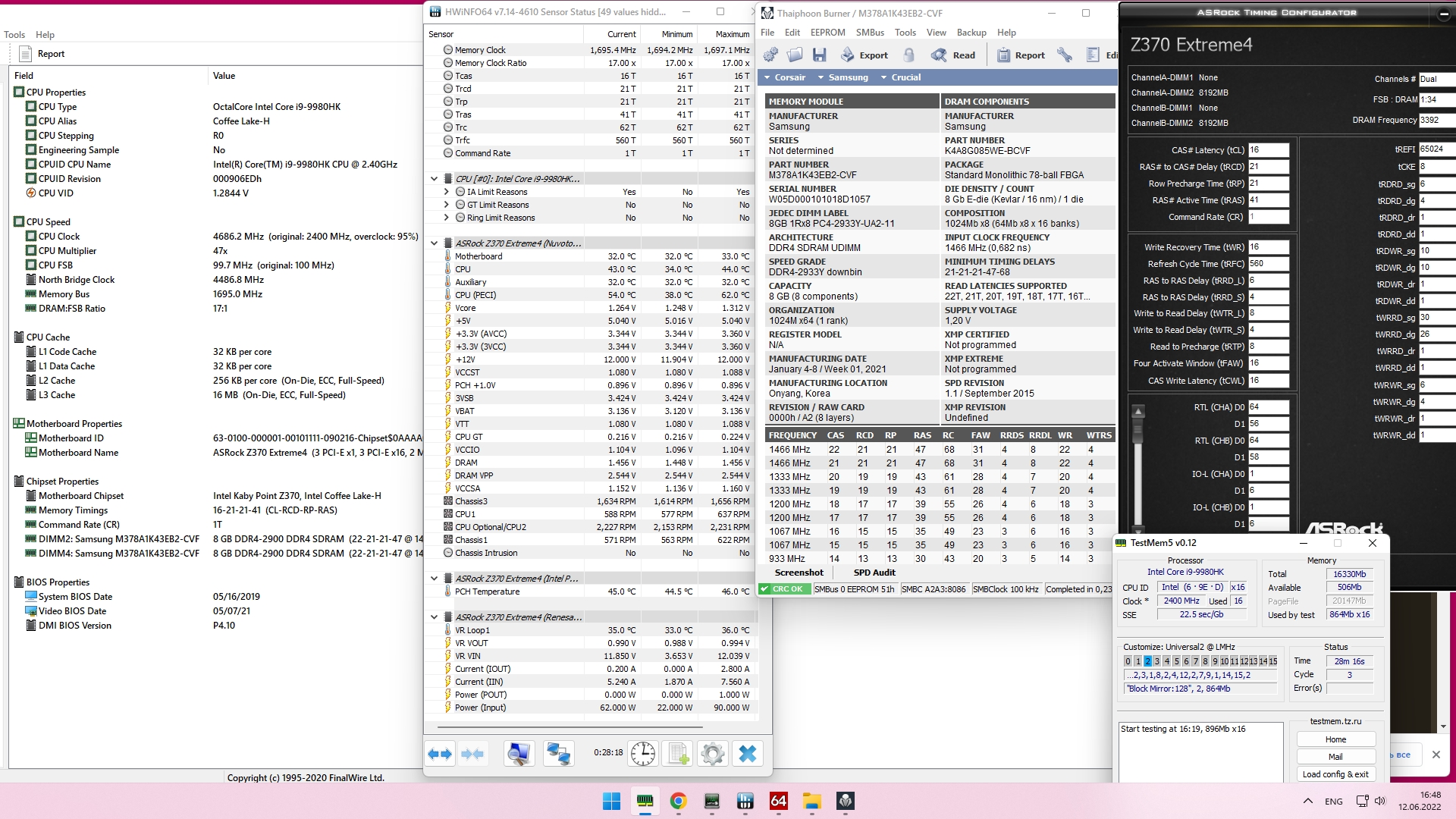Open HWiNFO sensor settings gear icon
Screen dimensions: 1456x819
pyautogui.click(x=711, y=754)
